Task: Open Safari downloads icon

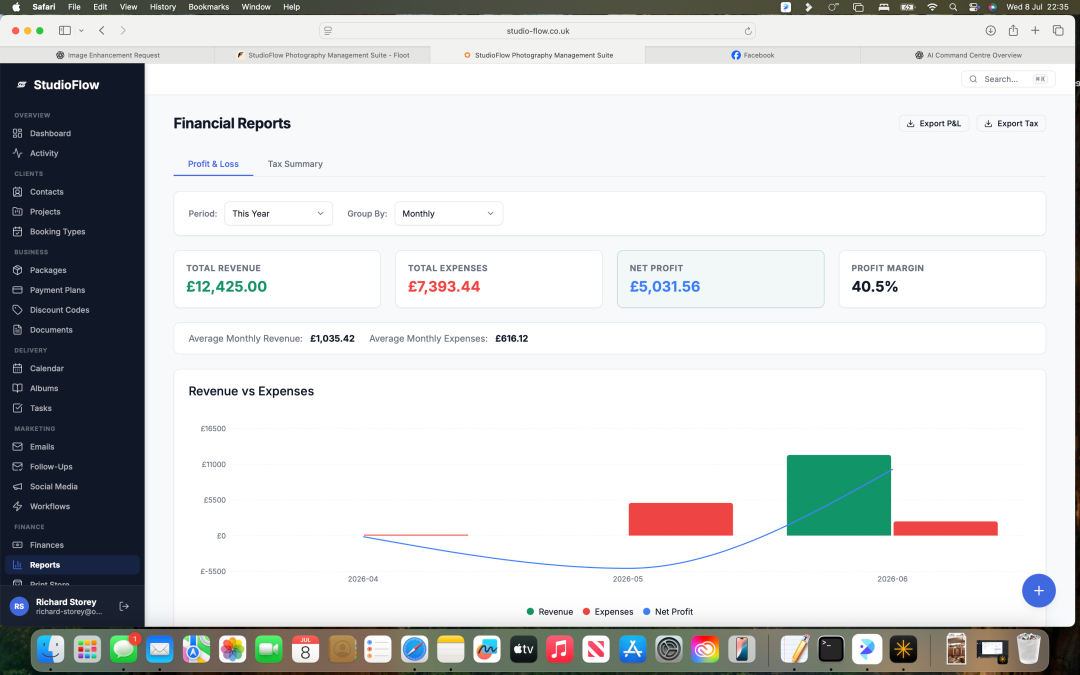Action: pyautogui.click(x=990, y=30)
